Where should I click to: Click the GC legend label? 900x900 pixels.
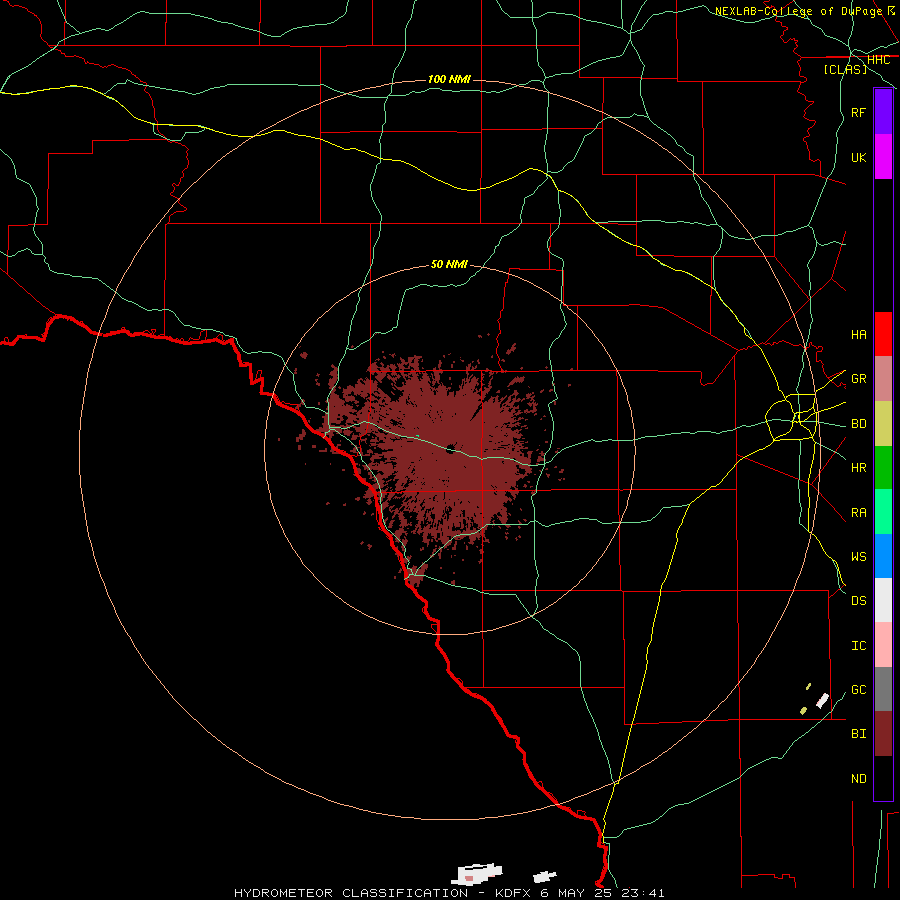(x=858, y=690)
